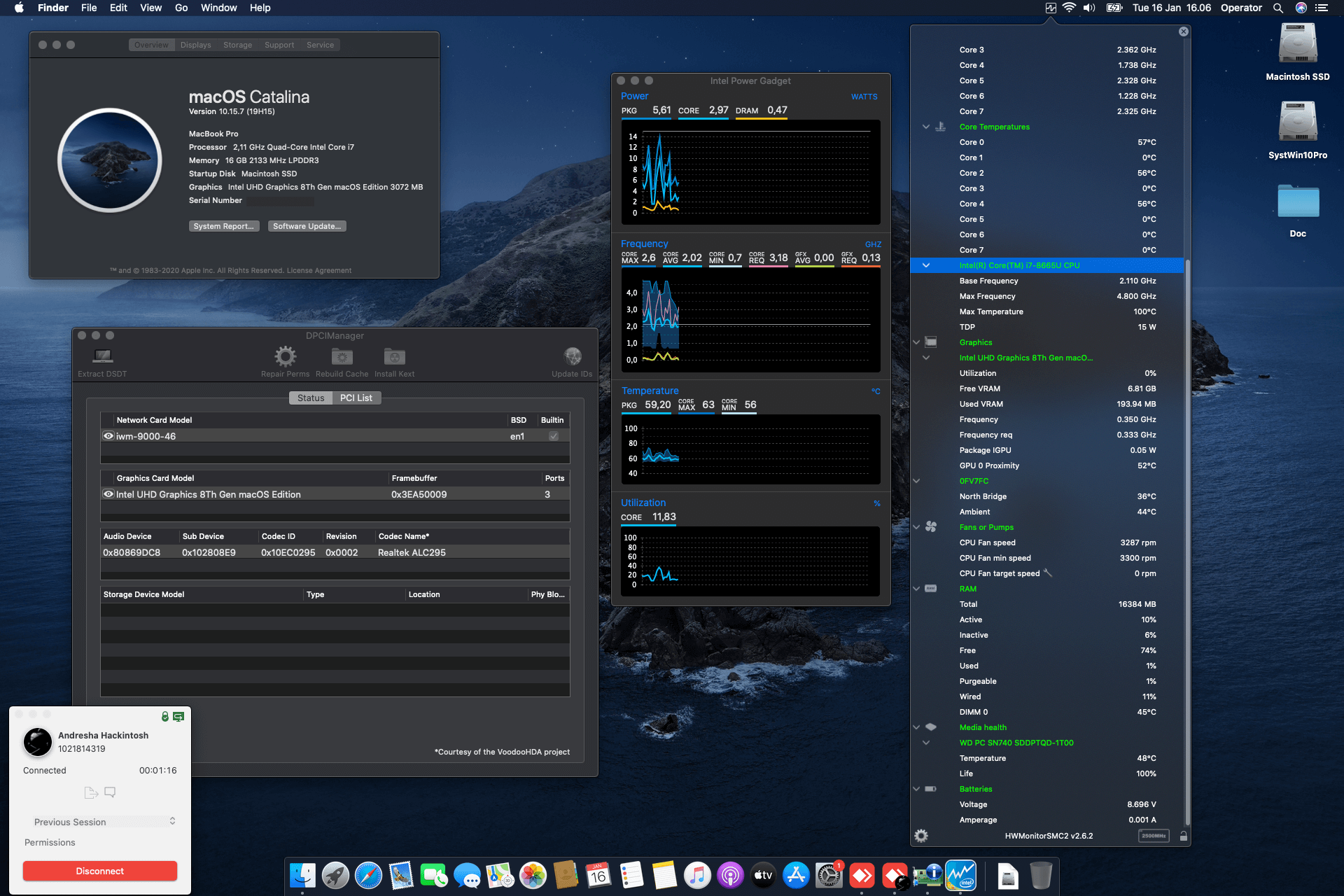1344x896 pixels.
Task: Click the file transfer icon in the session panel
Action: click(x=90, y=792)
